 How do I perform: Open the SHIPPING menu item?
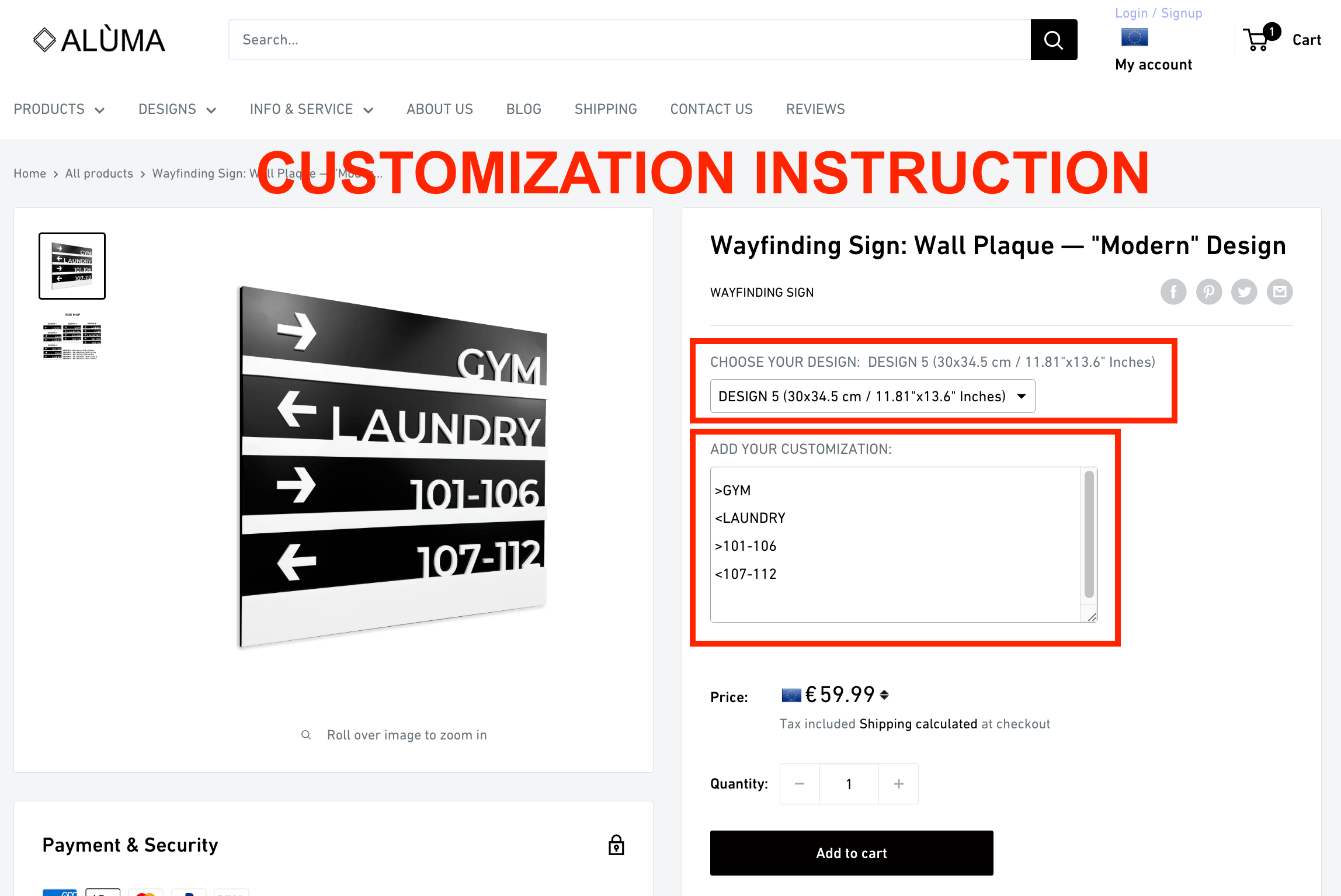pos(606,109)
